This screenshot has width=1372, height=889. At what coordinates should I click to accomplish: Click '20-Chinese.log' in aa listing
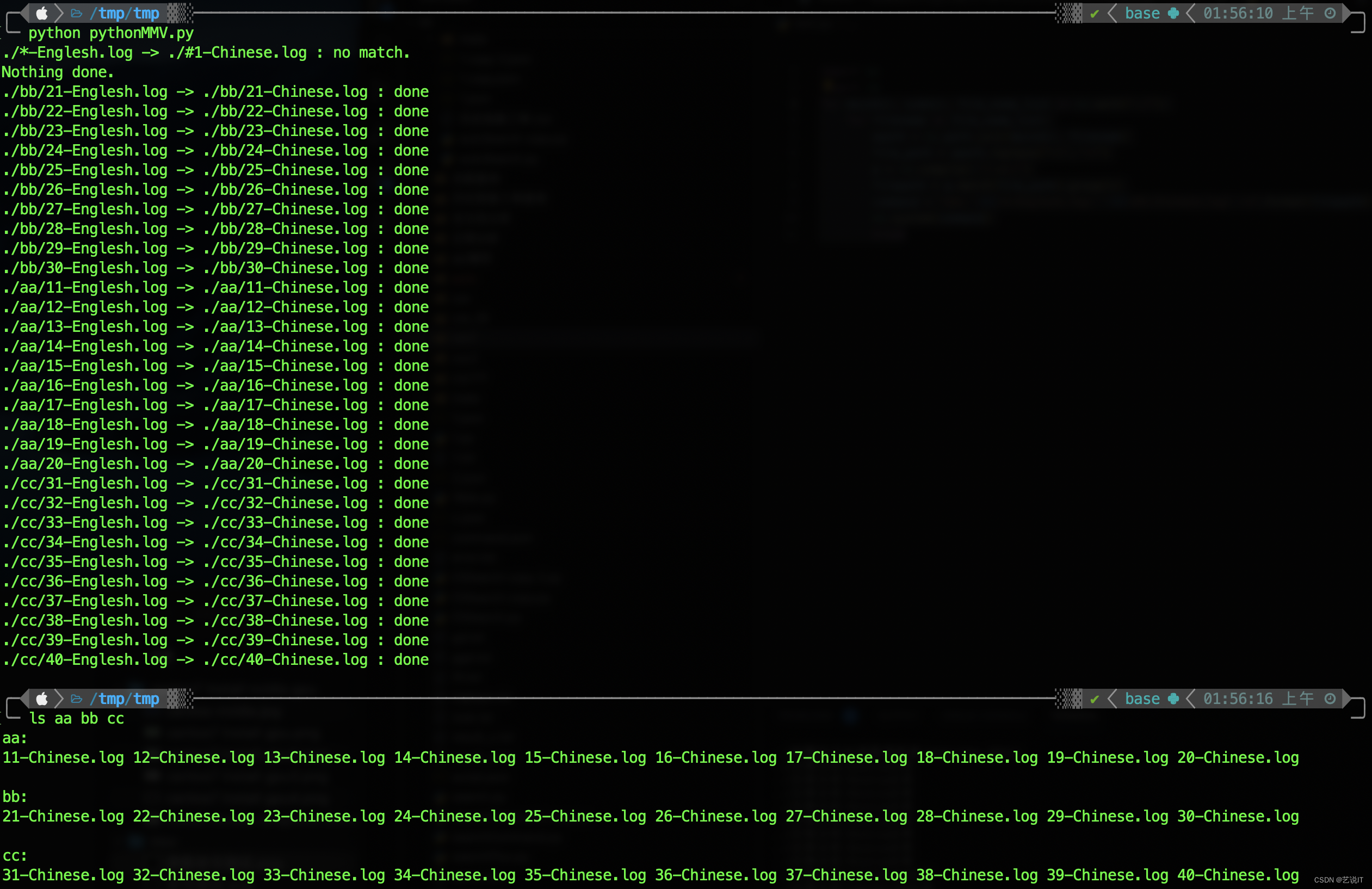point(1238,757)
